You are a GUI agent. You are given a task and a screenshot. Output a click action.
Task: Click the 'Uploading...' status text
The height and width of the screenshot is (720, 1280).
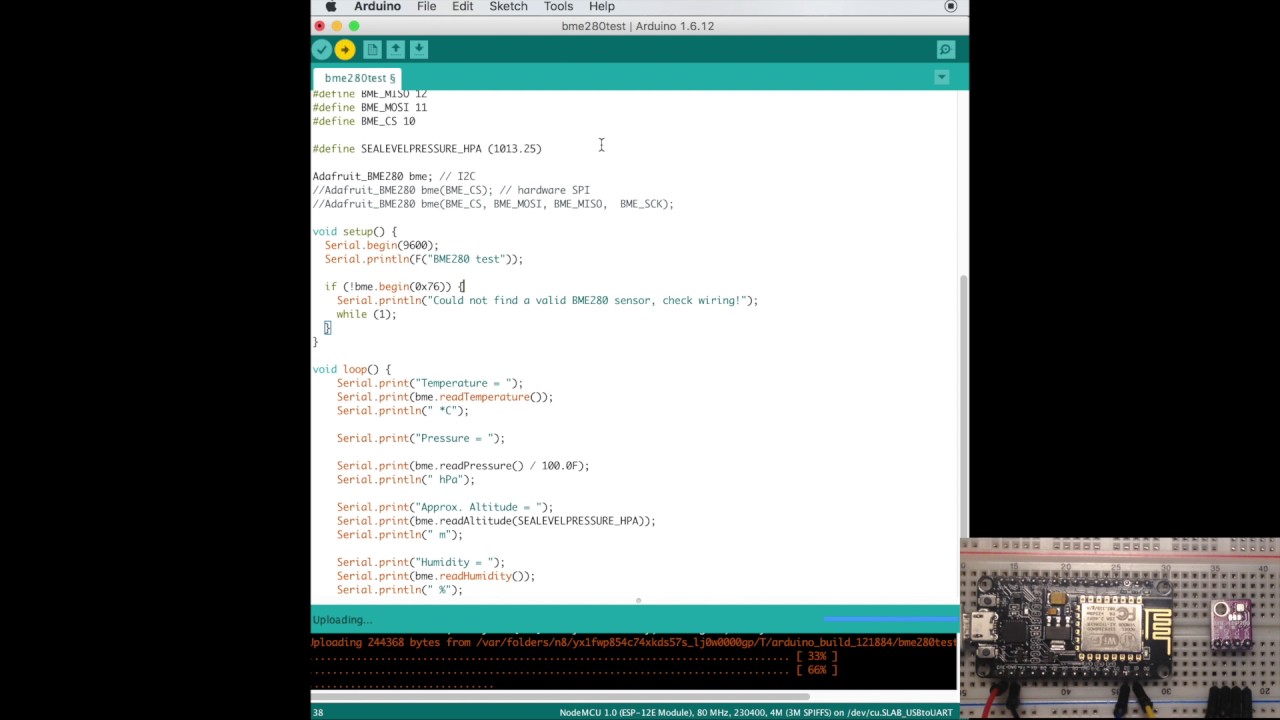click(342, 620)
